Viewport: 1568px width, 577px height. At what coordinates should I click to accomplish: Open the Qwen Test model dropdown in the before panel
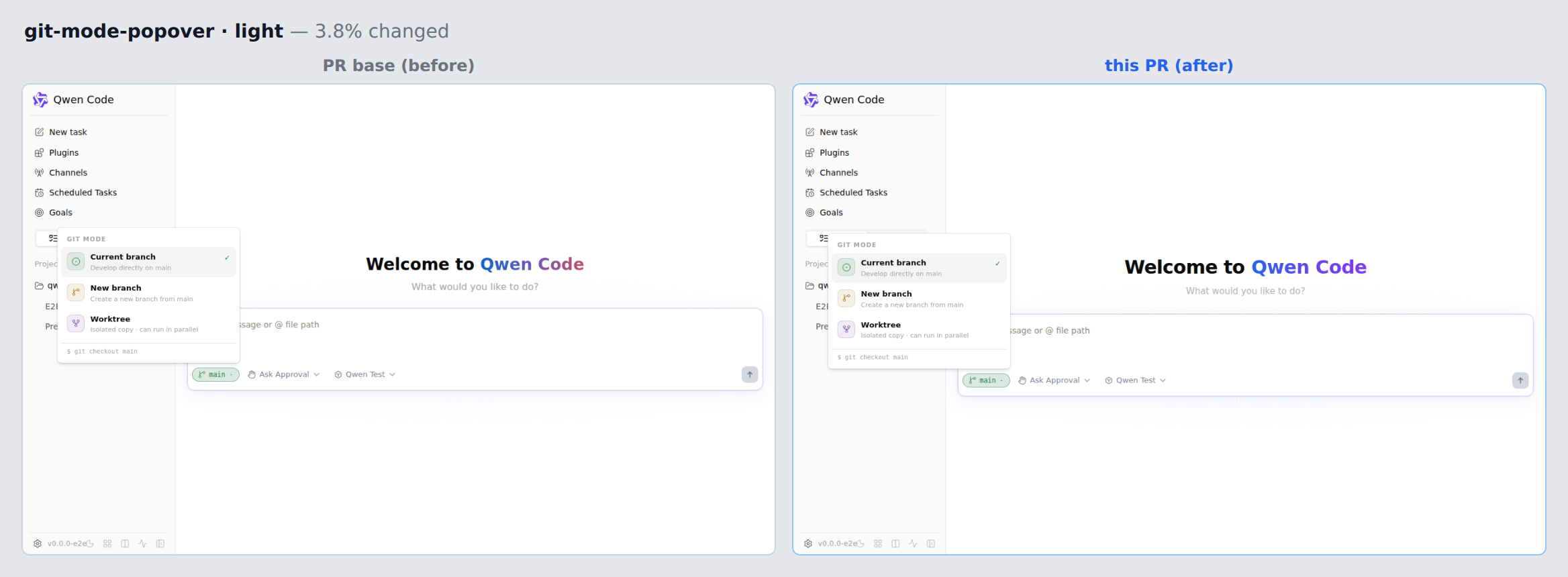[365, 374]
